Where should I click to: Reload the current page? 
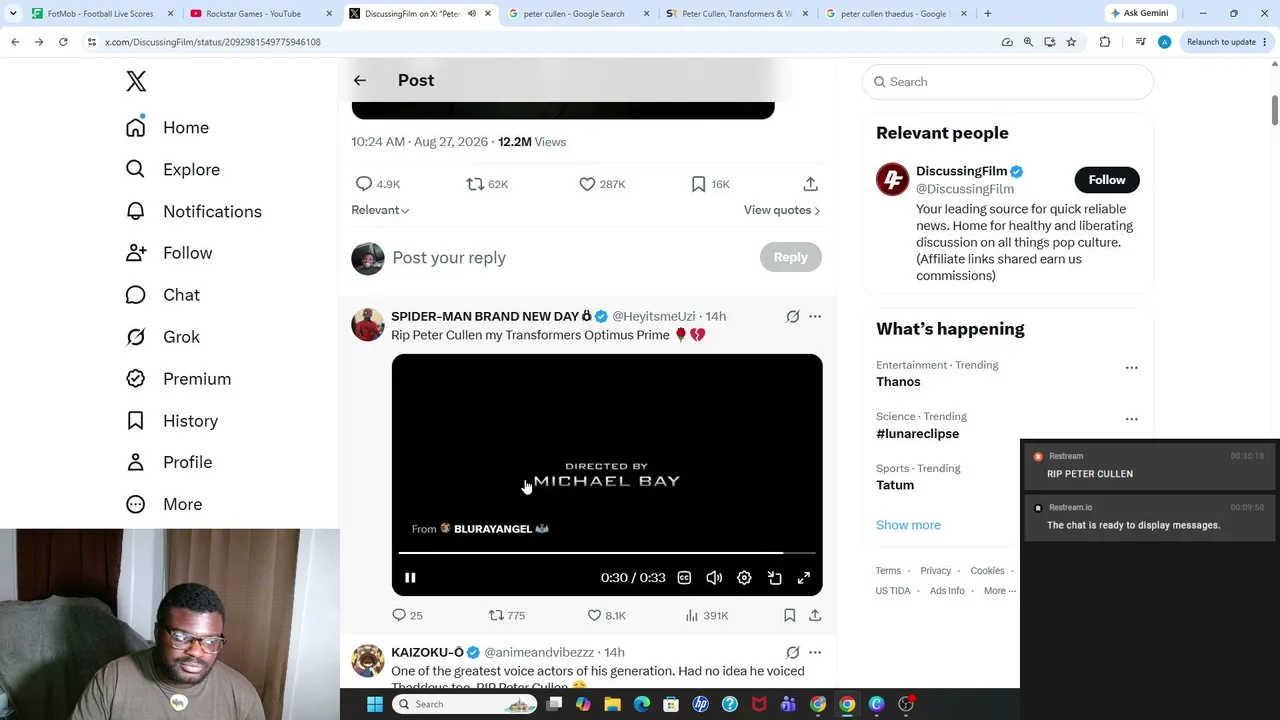click(x=63, y=42)
